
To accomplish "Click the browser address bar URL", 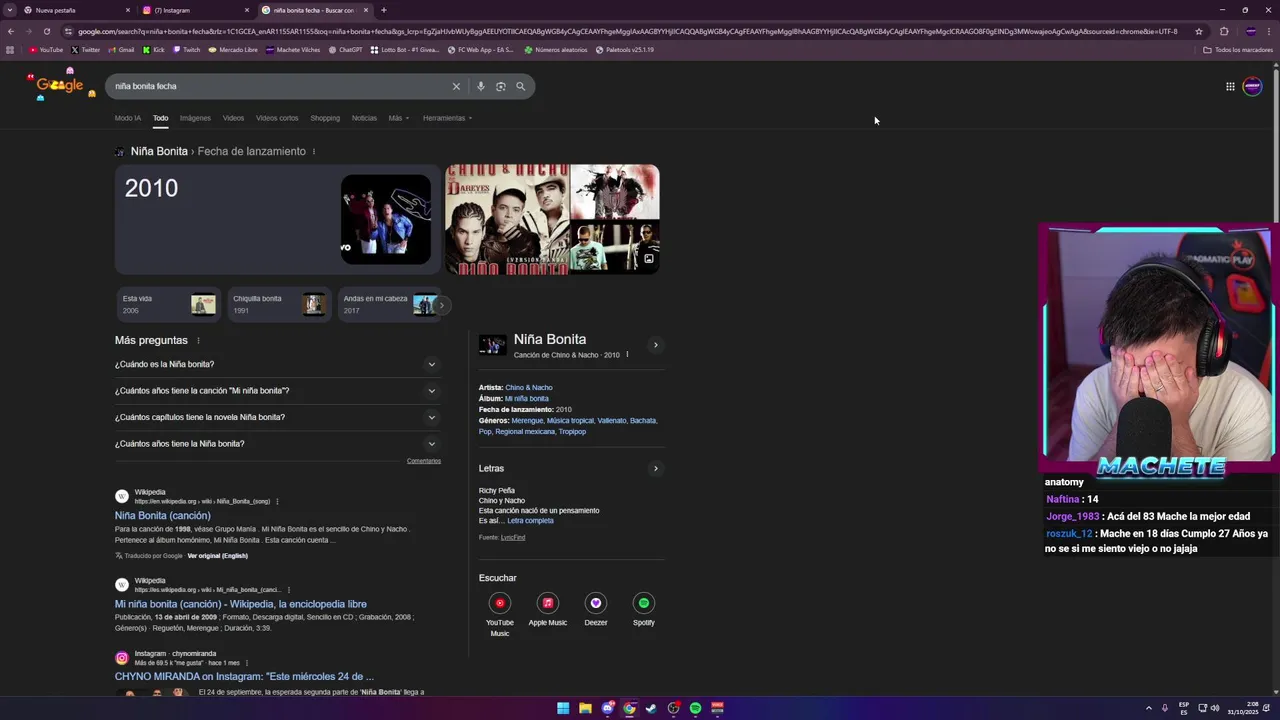I will (x=627, y=31).
